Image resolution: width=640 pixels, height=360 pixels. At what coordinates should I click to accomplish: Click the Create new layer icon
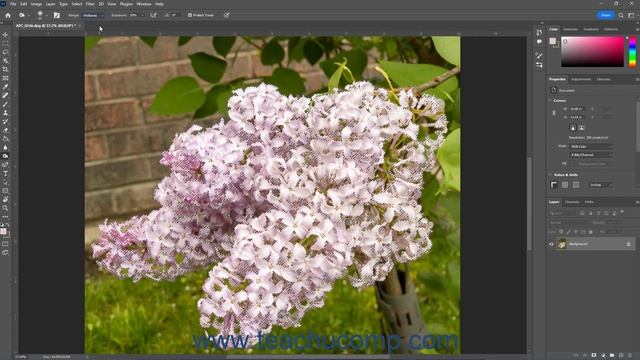click(621, 355)
